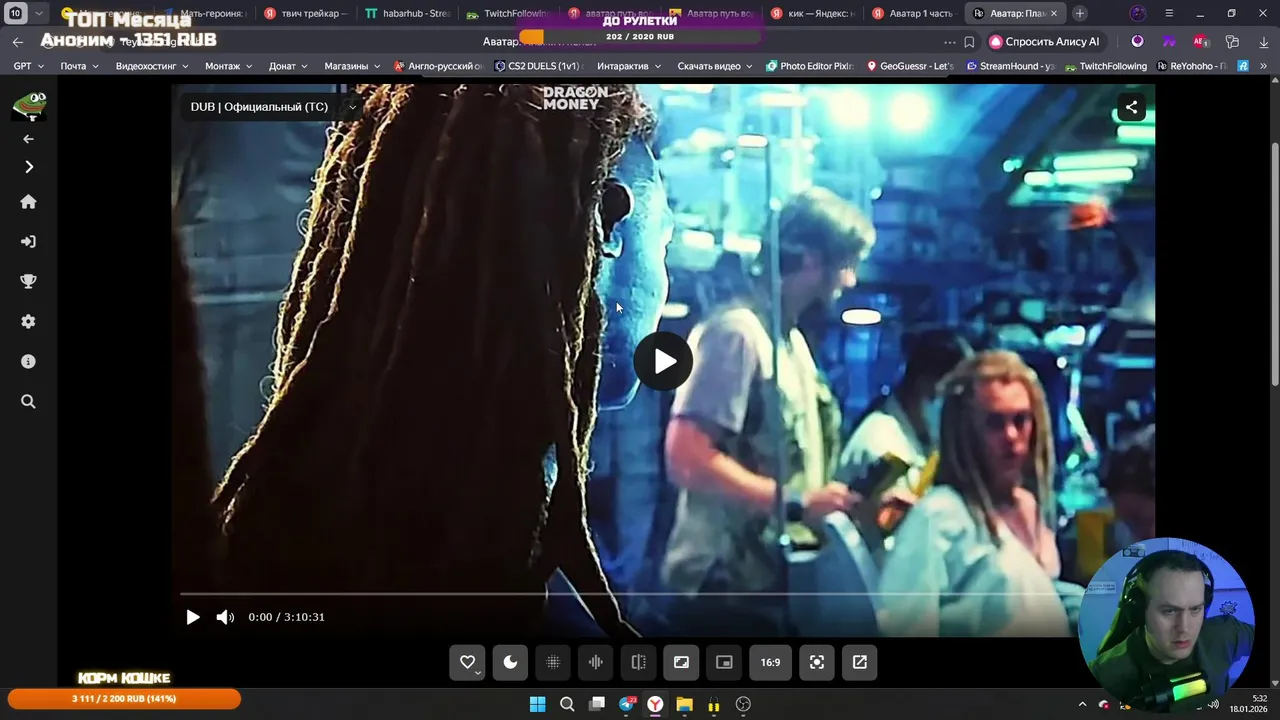Toggle the split compare view button

[639, 662]
